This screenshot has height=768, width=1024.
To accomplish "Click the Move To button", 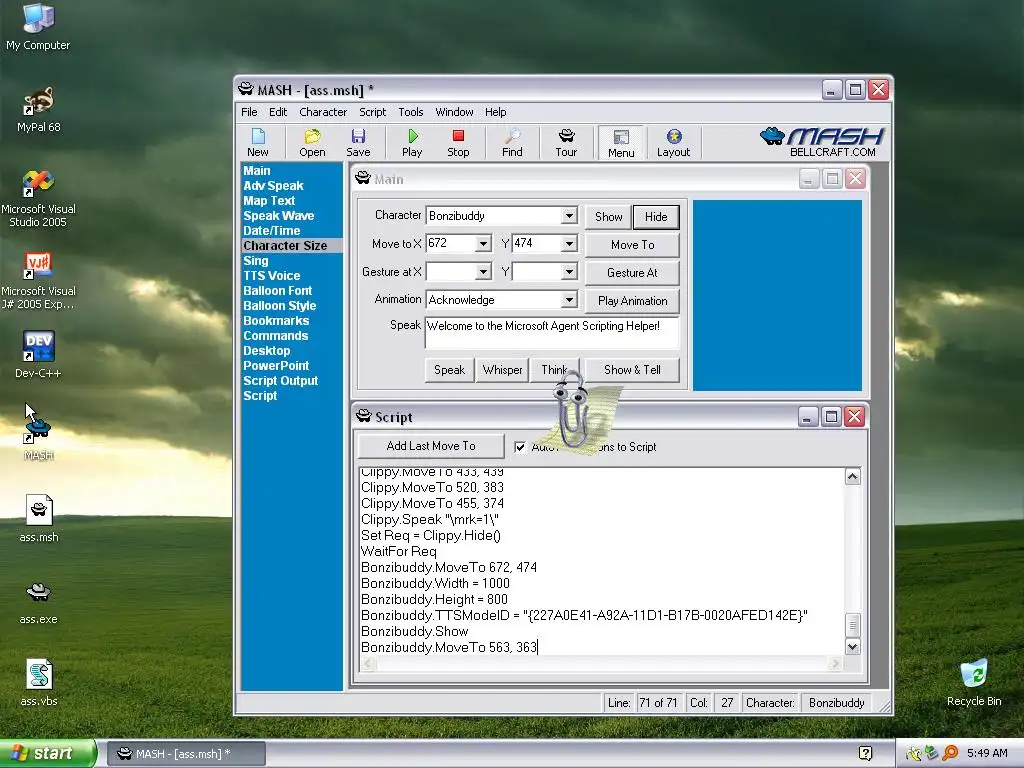I will 632,245.
